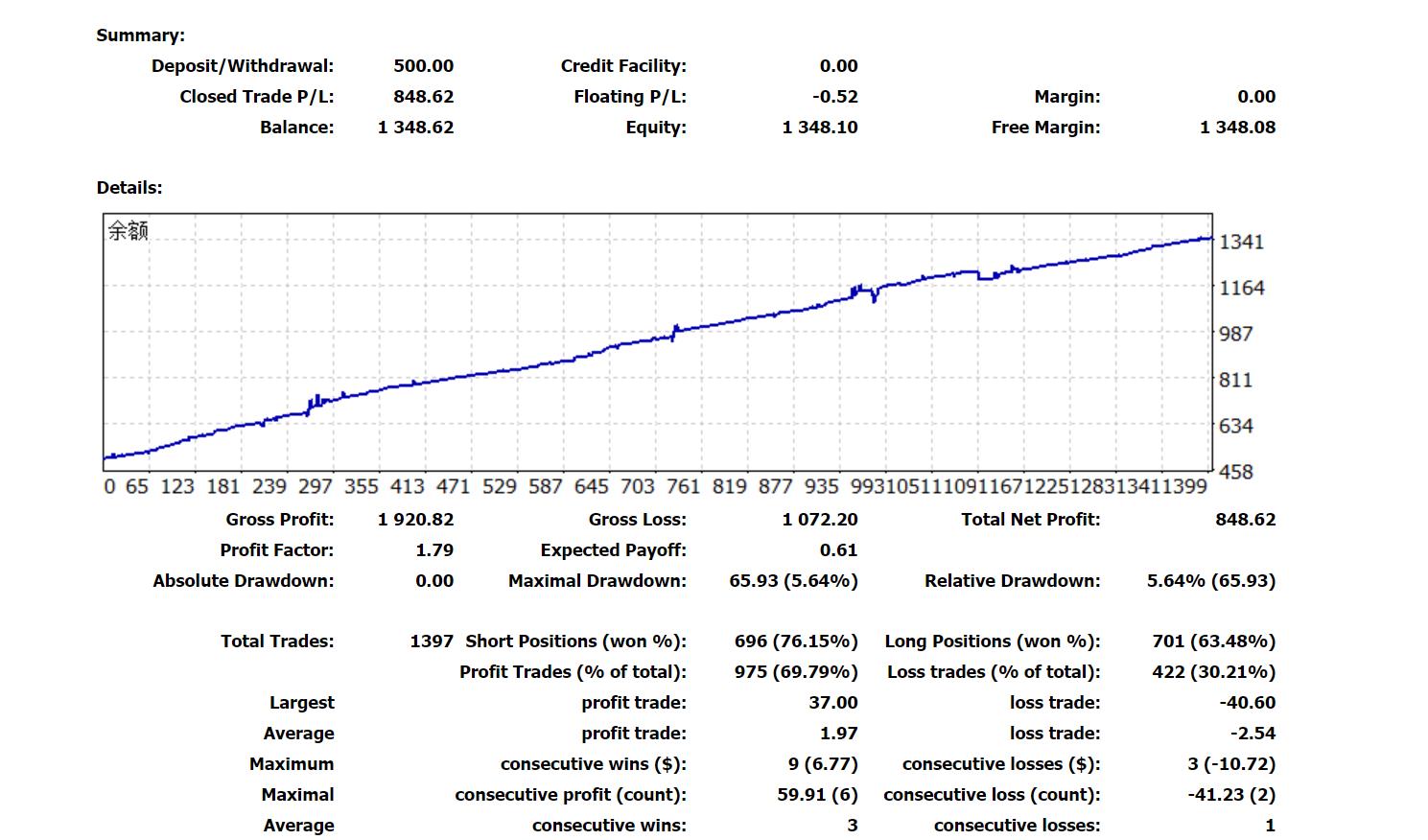Click the average consecutive wins value 3
The height and width of the screenshot is (840, 1428).
tap(853, 826)
